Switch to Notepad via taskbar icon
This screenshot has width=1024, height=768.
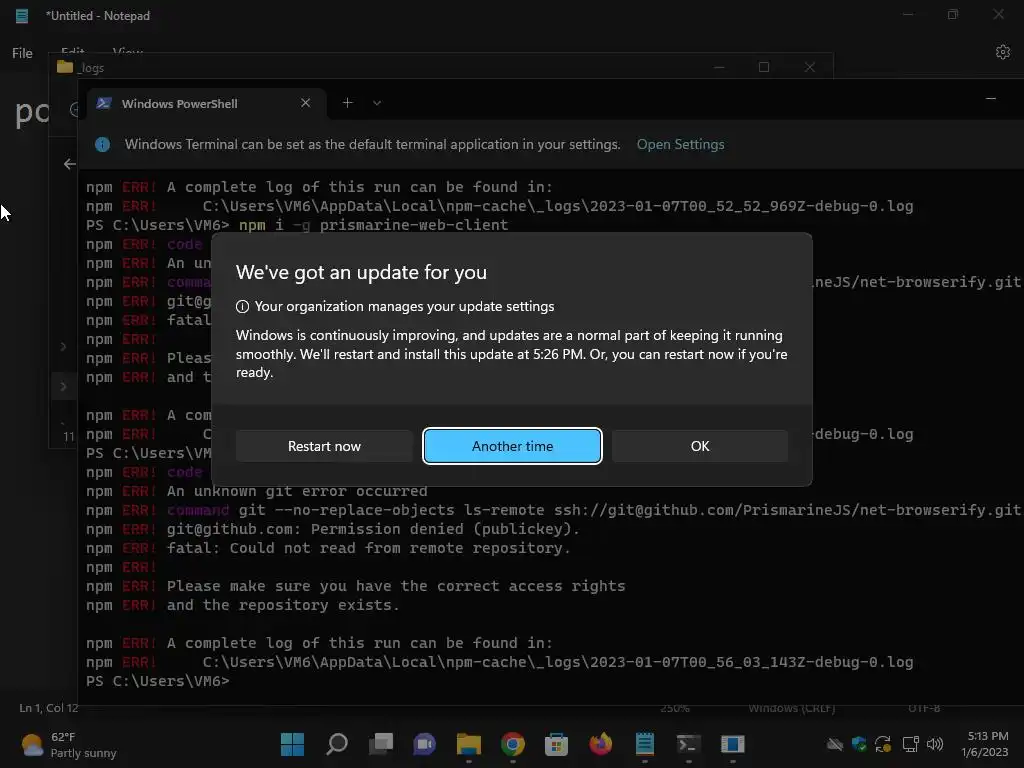click(645, 744)
